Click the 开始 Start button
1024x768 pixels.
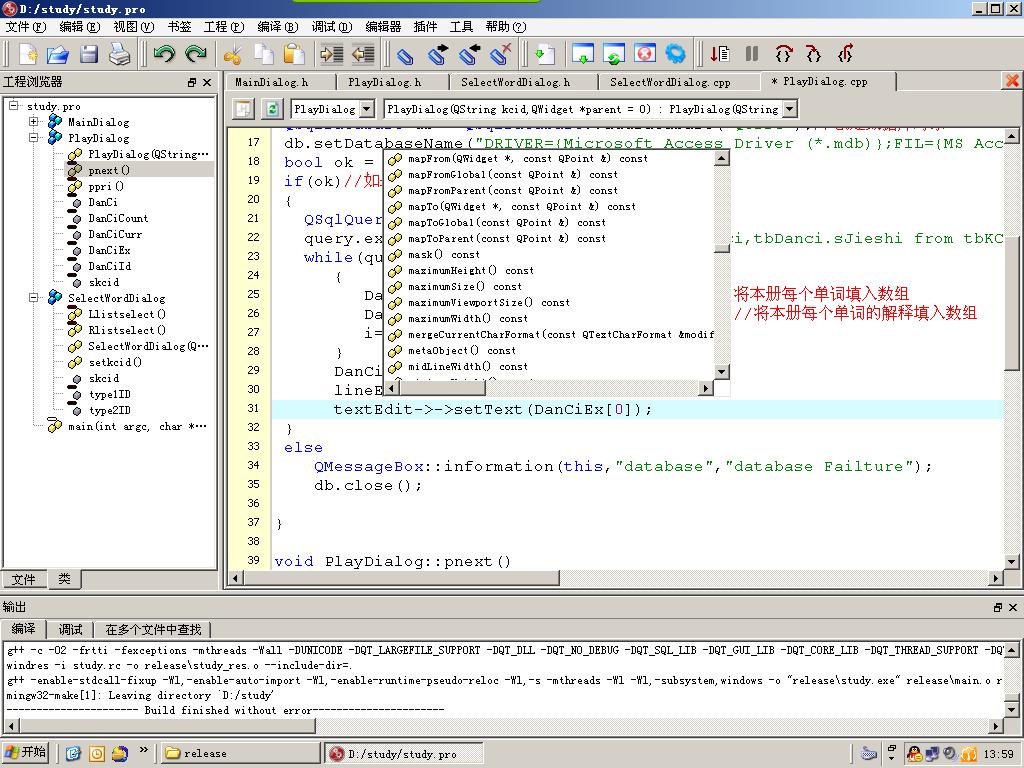click(x=26, y=752)
